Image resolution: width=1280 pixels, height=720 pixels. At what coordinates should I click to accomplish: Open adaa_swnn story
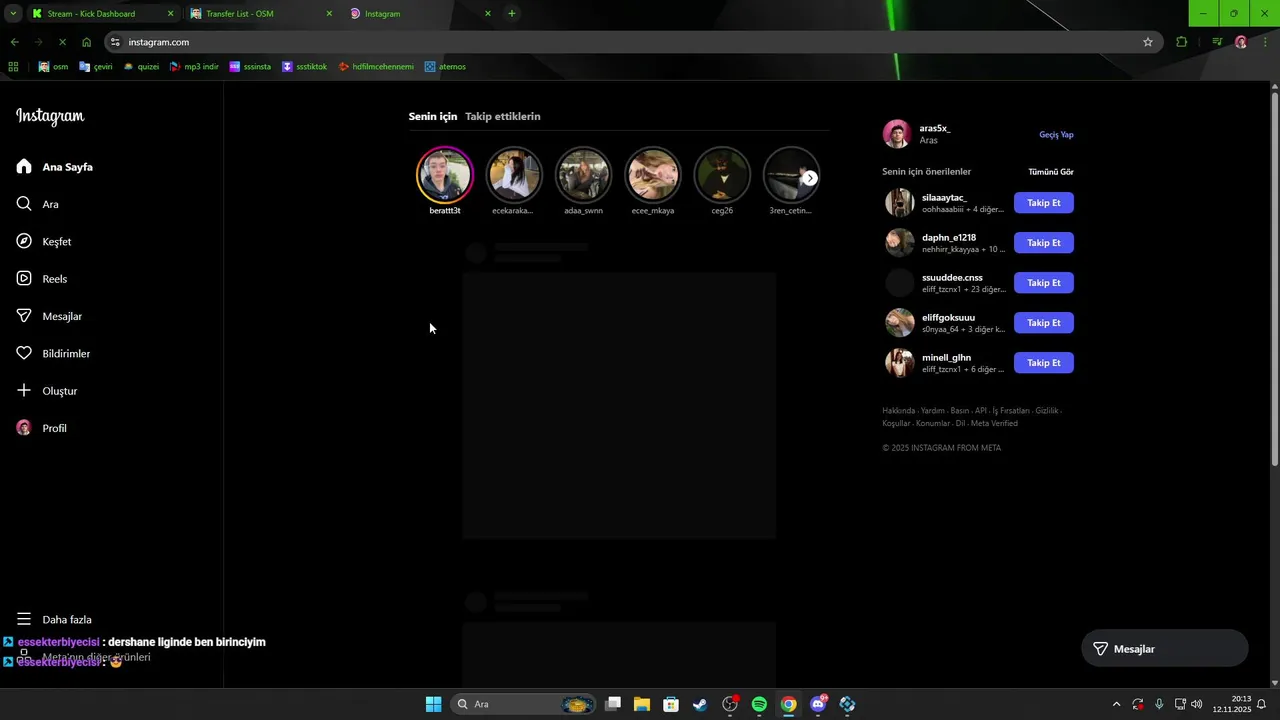coord(583,175)
